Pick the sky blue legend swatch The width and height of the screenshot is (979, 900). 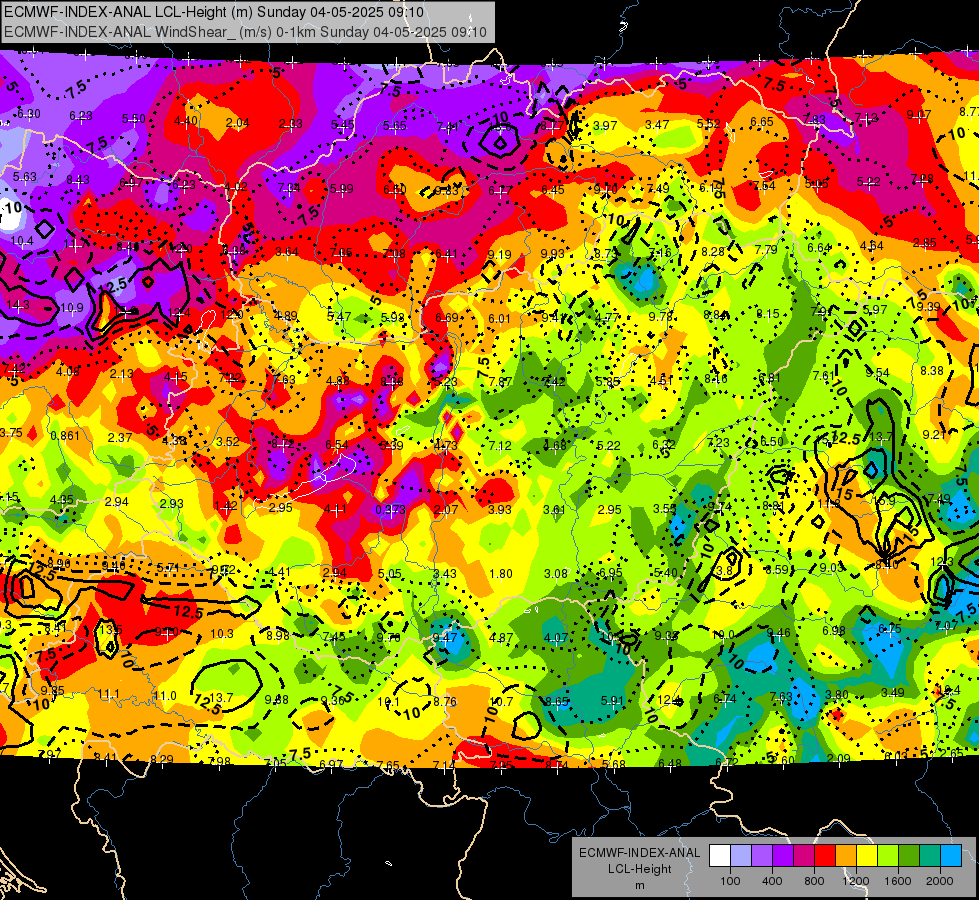950,856
